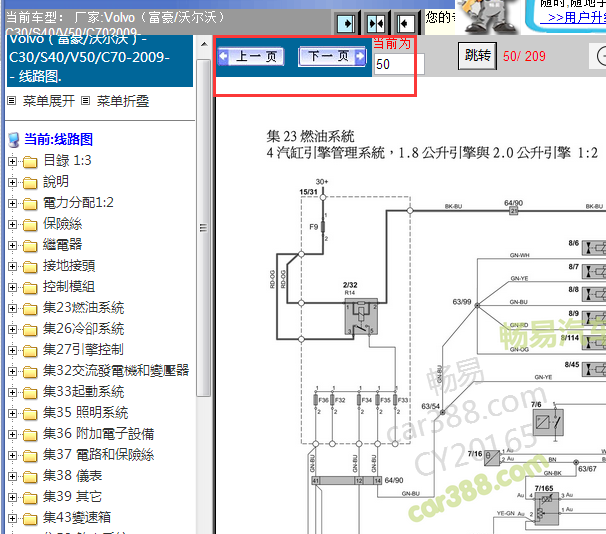606x534 pixels.
Task: Click the 跳转 jump button
Action: 477,56
